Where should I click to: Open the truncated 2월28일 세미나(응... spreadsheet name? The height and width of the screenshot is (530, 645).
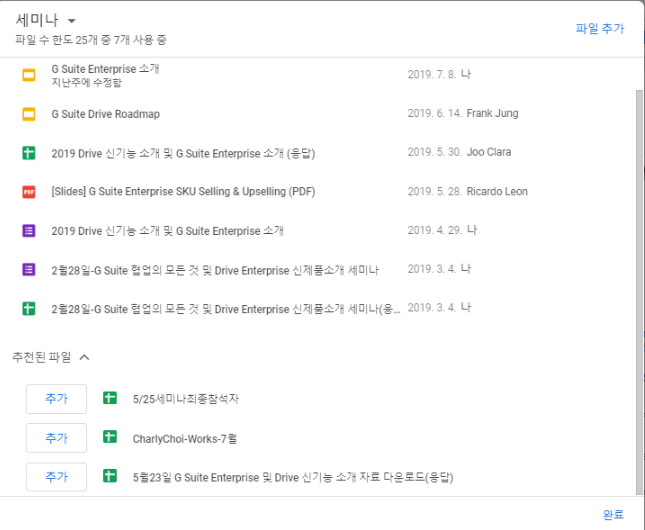click(226, 309)
